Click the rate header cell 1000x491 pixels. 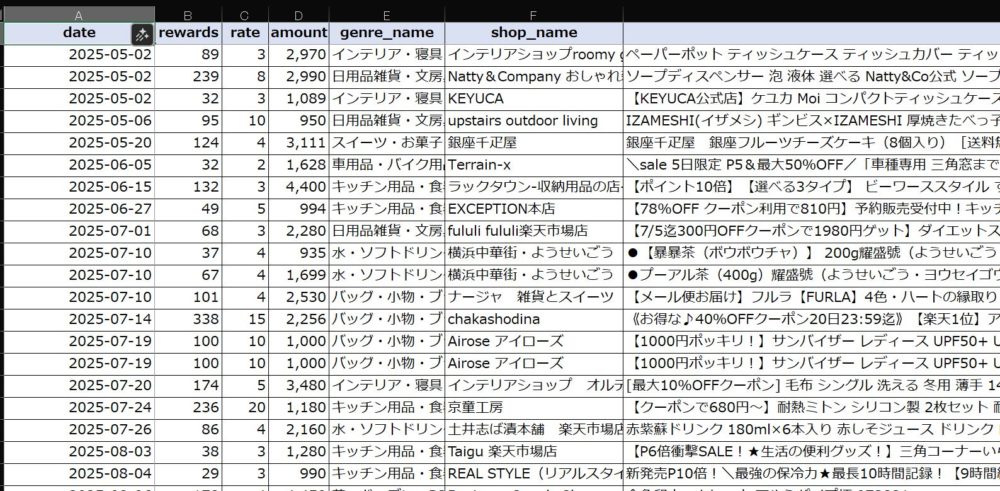244,33
